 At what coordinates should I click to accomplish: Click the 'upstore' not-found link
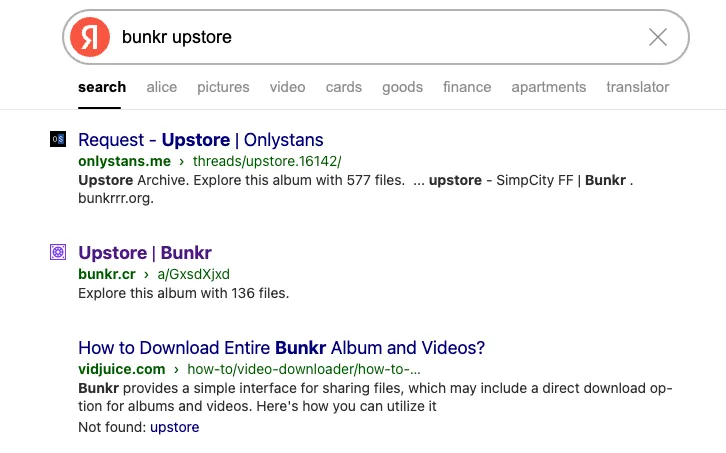[175, 427]
